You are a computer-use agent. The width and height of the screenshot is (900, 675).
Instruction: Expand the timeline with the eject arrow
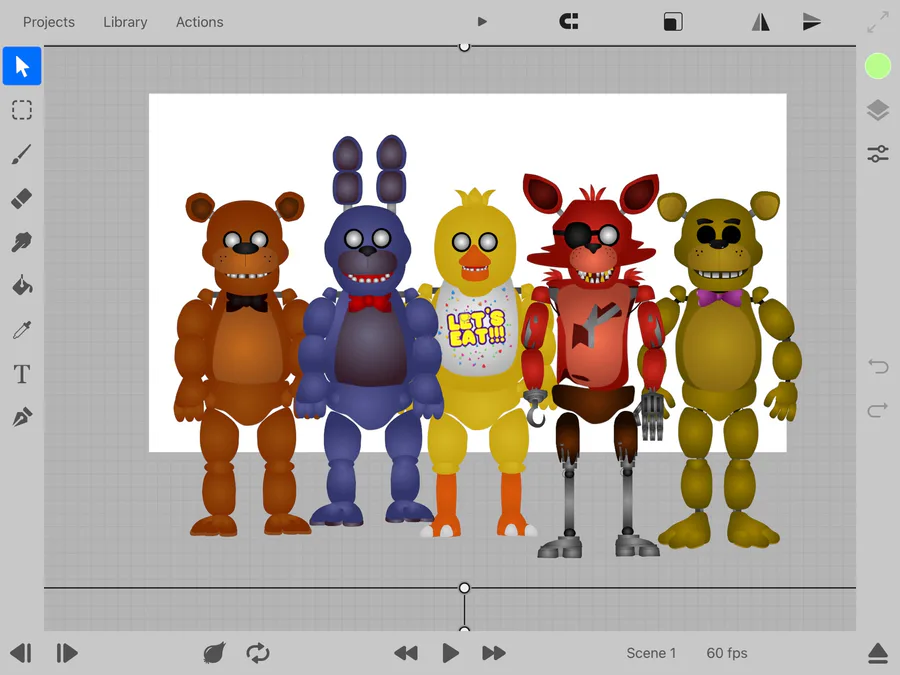(x=878, y=653)
